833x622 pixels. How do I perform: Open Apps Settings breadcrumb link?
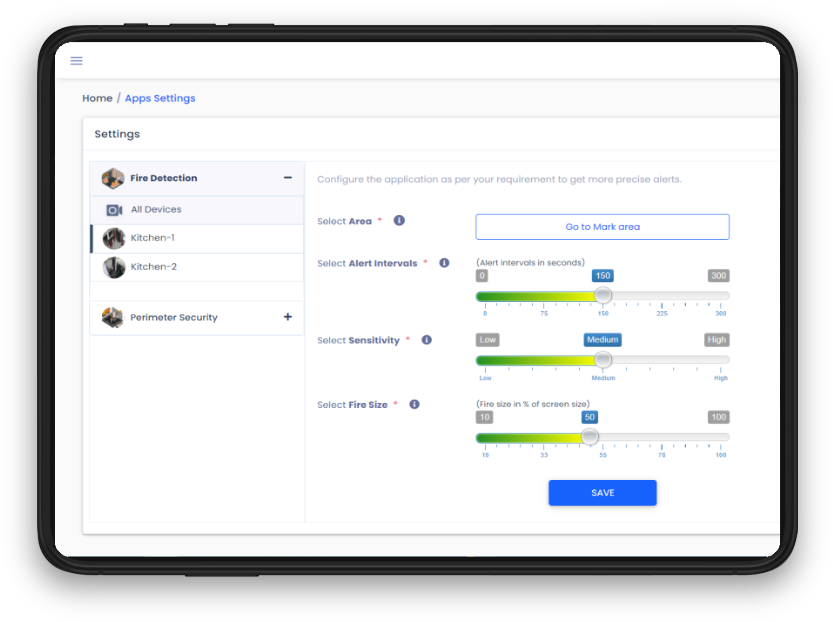160,98
